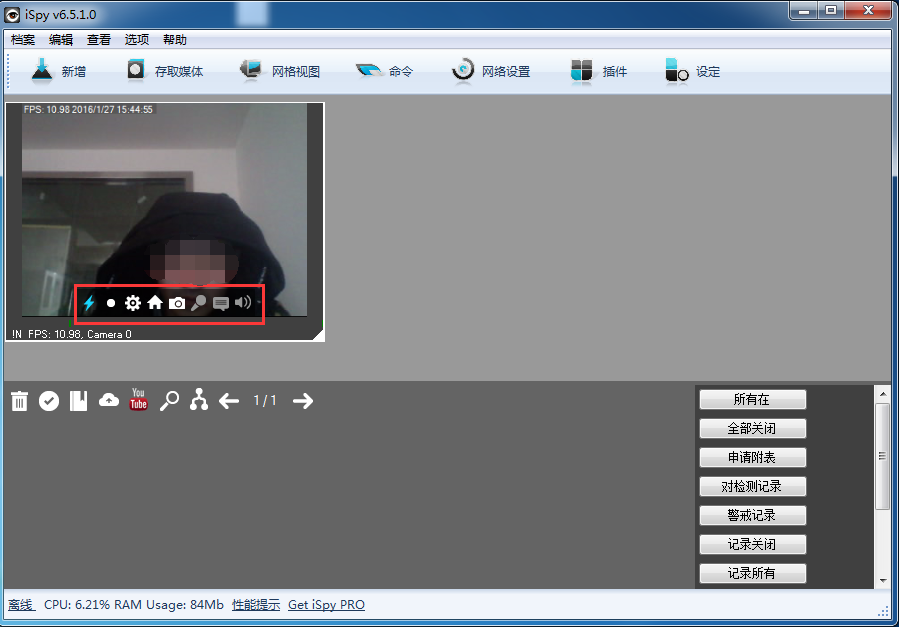Click the merge/branch icon in the media bar
This screenshot has width=899, height=627.
coord(199,399)
